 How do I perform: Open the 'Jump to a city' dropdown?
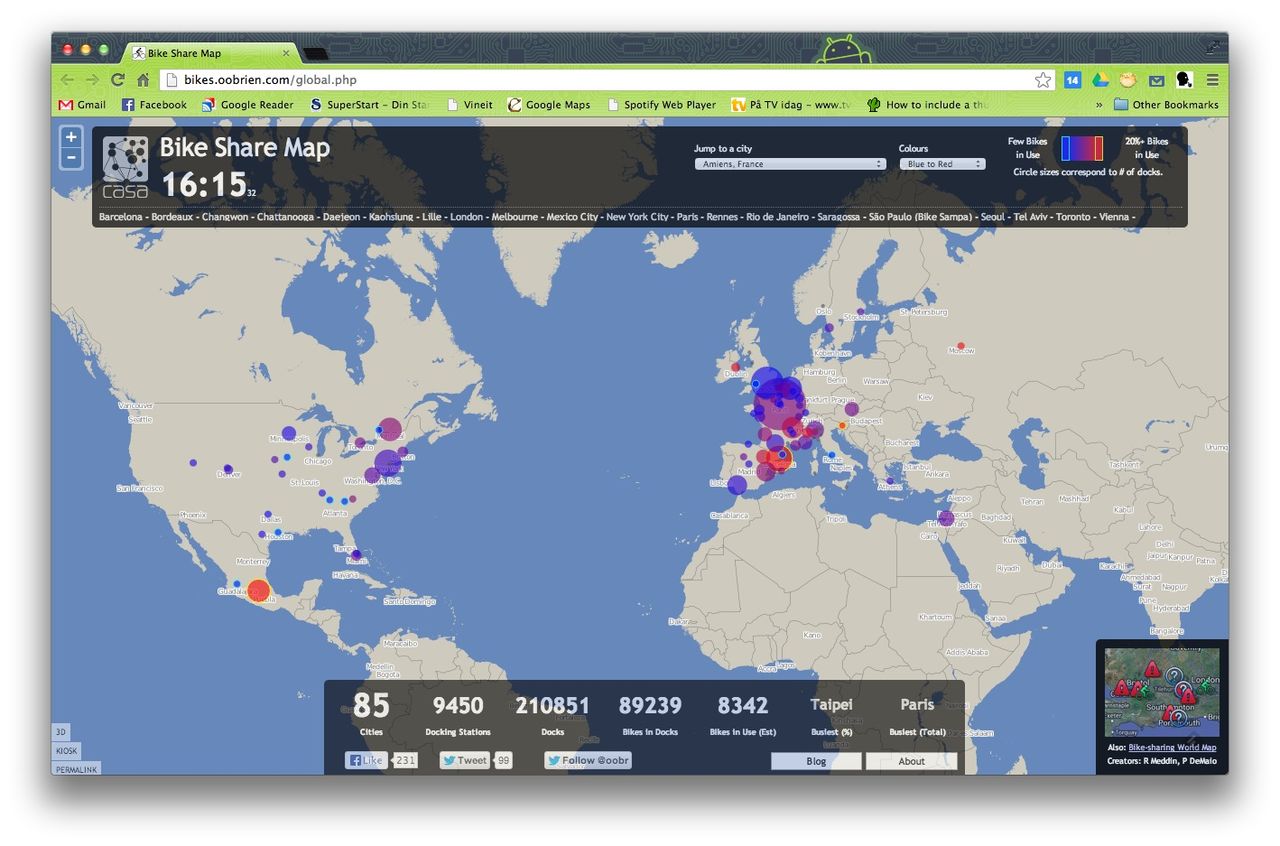[x=789, y=163]
